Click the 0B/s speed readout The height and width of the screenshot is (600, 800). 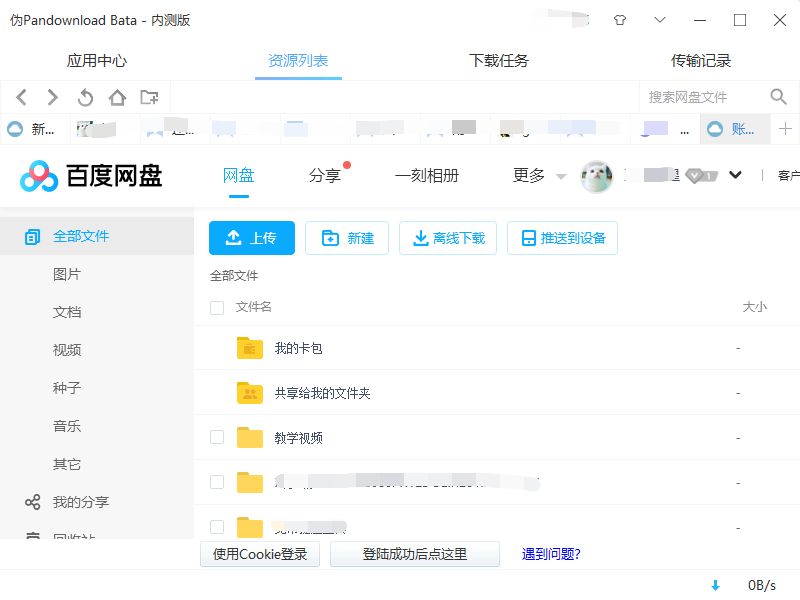[x=762, y=586]
